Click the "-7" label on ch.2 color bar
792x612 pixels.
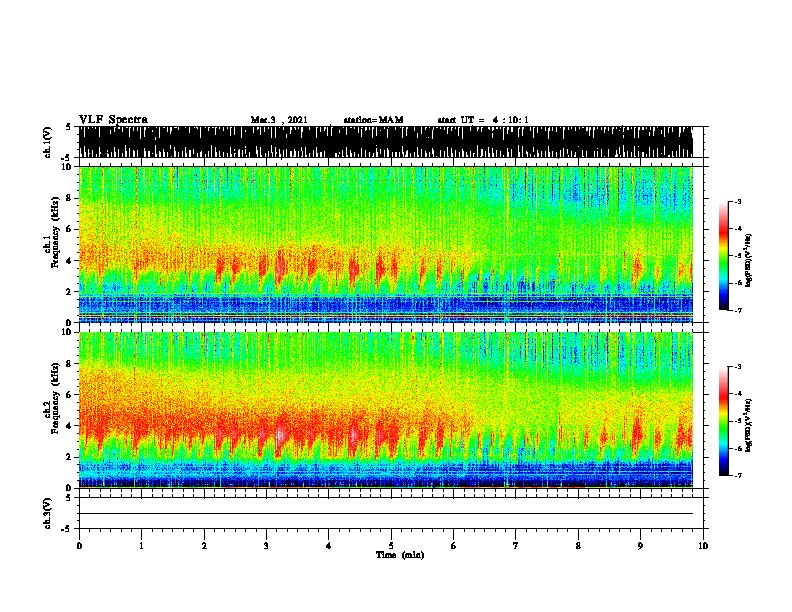click(x=737, y=475)
